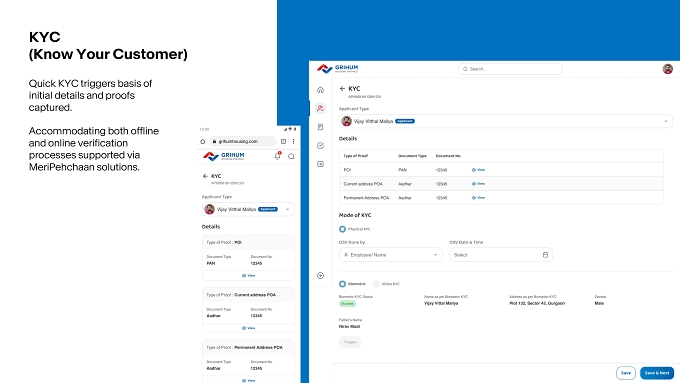The height and width of the screenshot is (383, 680).
Task: Open mobile browser tabs icon
Action: pos(283,141)
